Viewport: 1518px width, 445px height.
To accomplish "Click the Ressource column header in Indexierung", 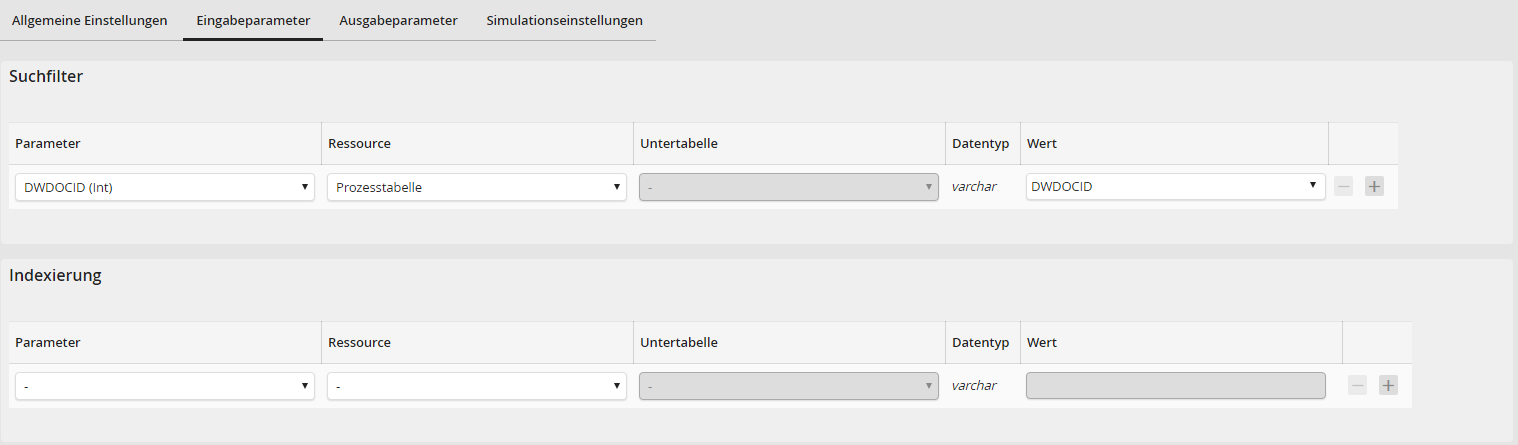I will point(359,343).
